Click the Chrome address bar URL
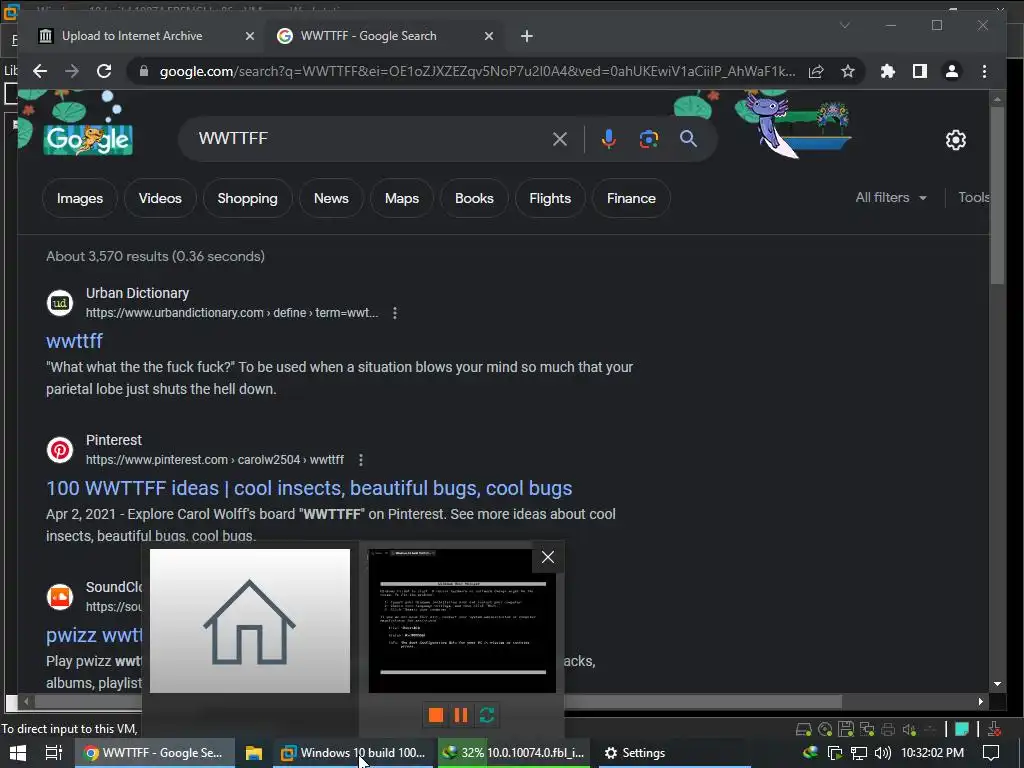Image resolution: width=1024 pixels, height=768 pixels. pyautogui.click(x=477, y=71)
